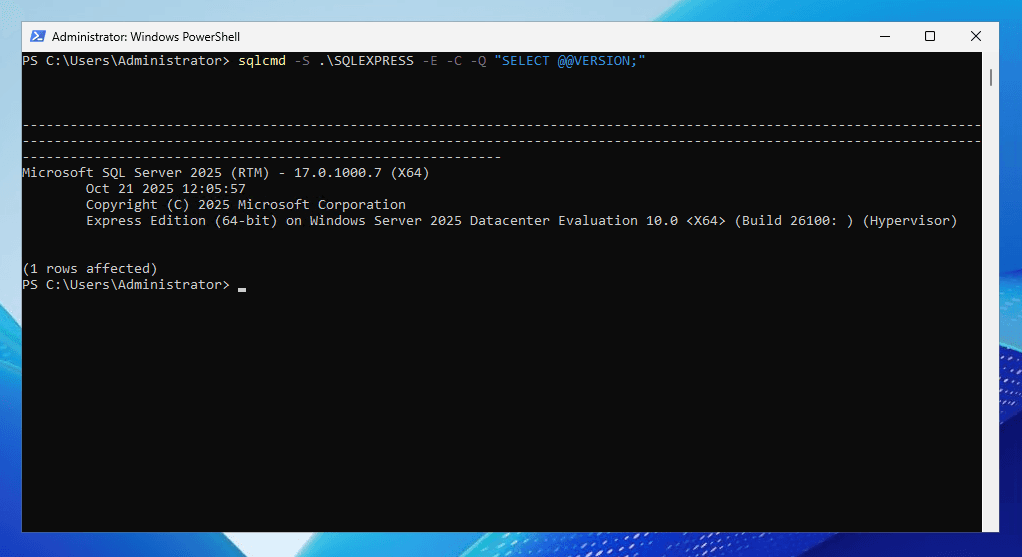Click the 'Express Edition (64-bit)' text
The image size is (1022, 557).
[x=182, y=221]
